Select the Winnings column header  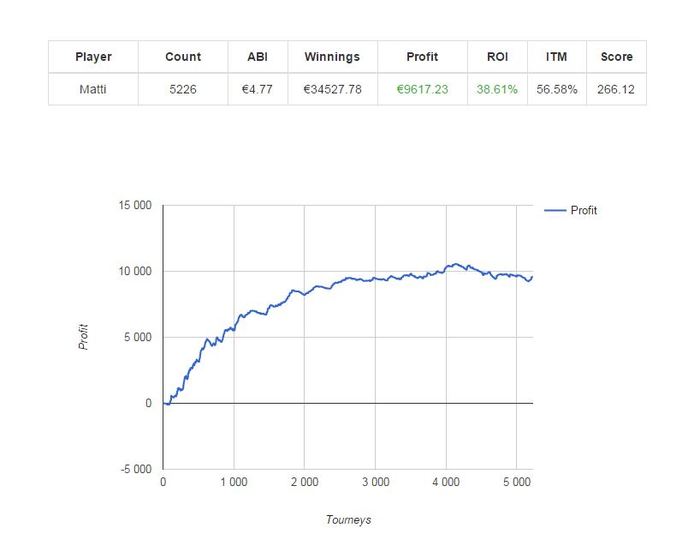pyautogui.click(x=332, y=57)
